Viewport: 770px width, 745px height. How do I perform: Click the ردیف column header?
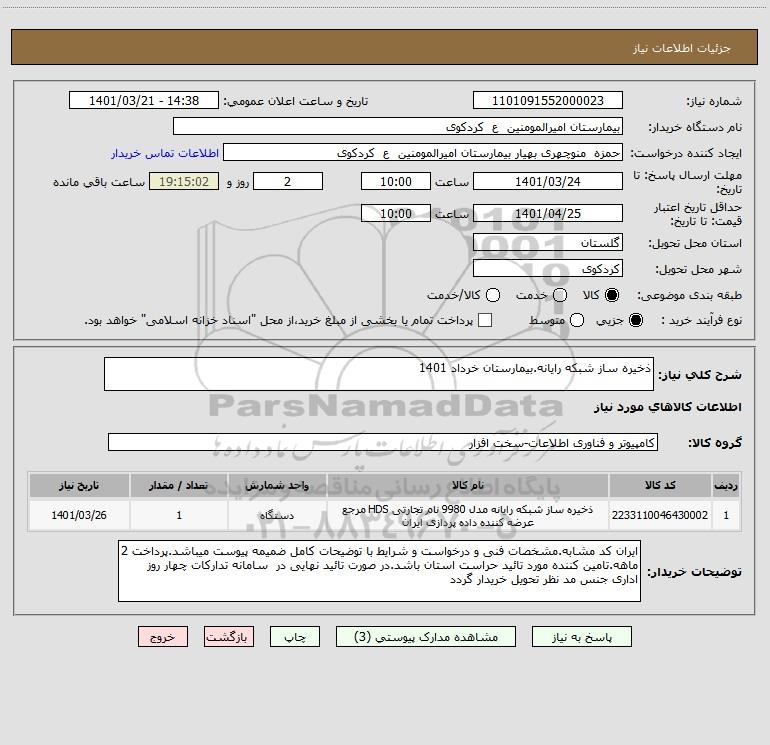(726, 485)
